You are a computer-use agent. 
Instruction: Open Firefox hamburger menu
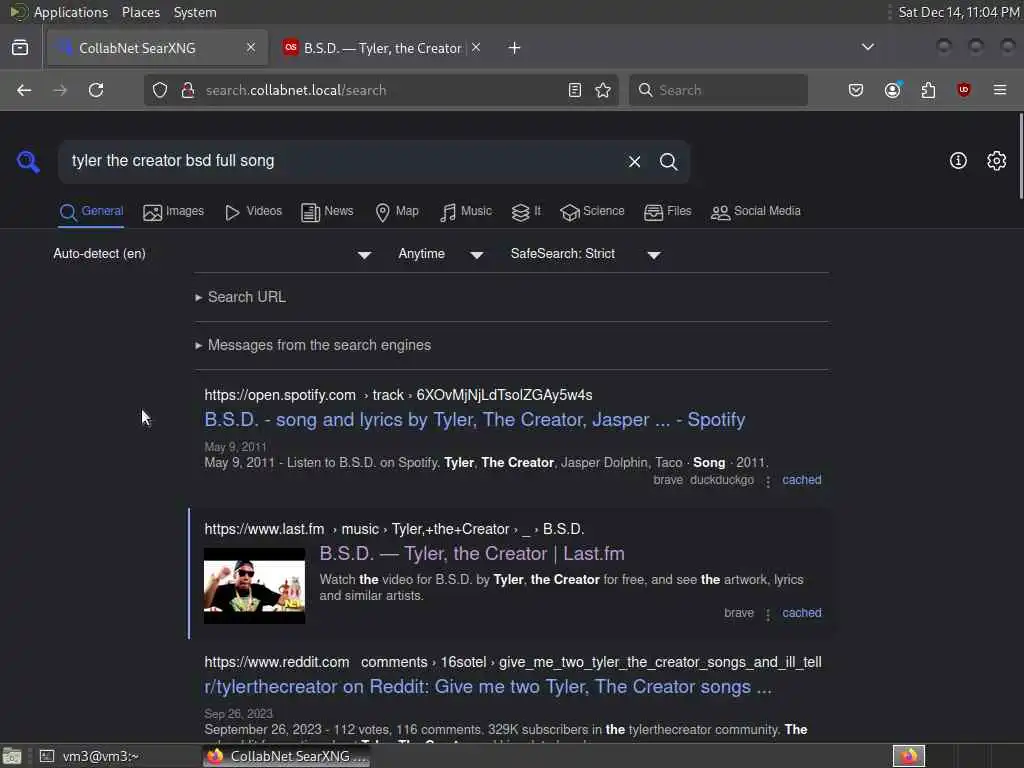(x=1000, y=90)
